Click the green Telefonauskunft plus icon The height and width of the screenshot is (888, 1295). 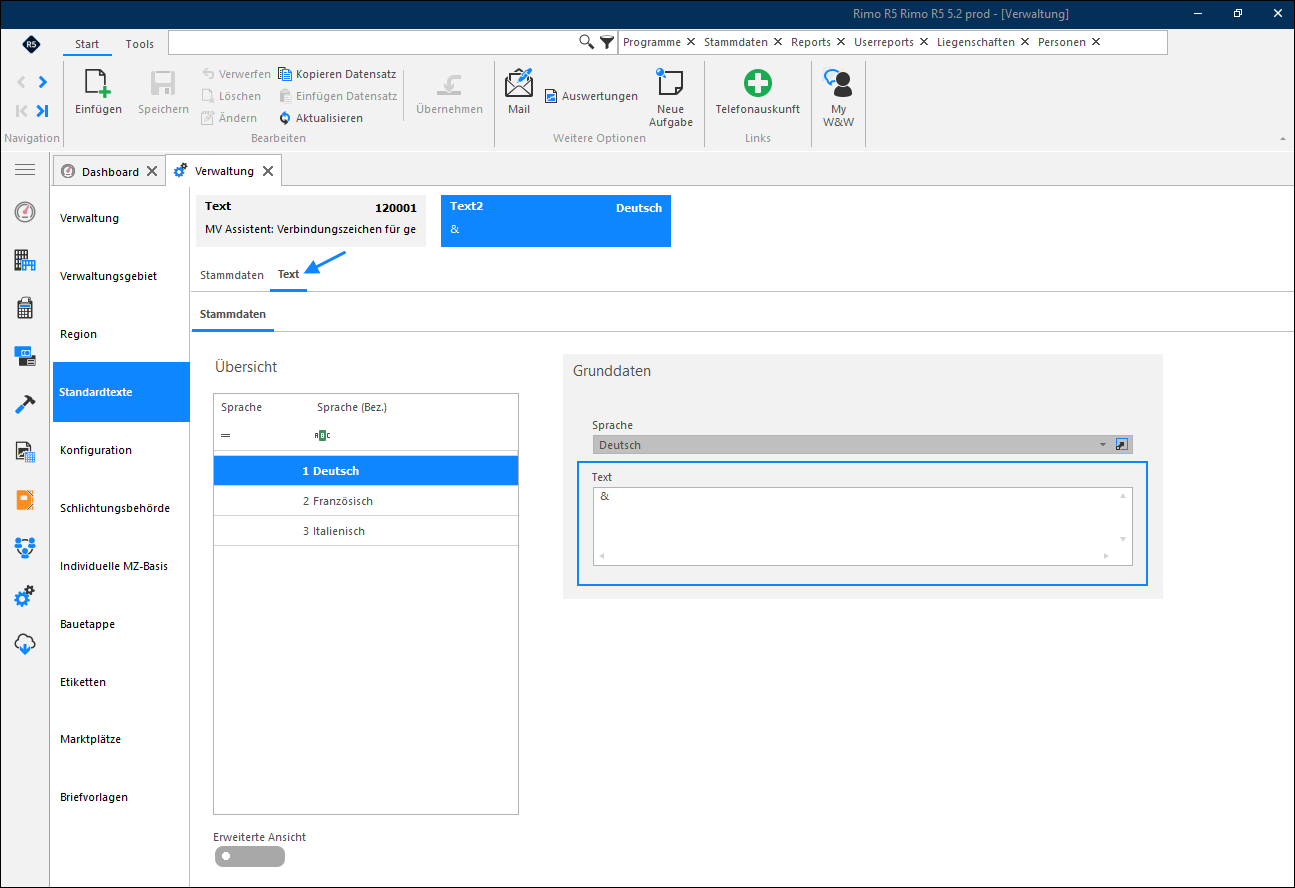coord(758,83)
